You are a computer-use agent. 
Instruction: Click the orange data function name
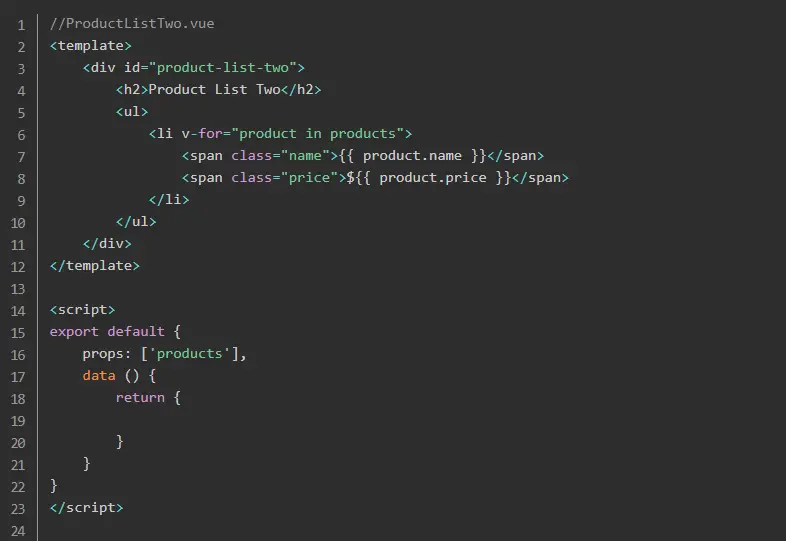point(99,376)
